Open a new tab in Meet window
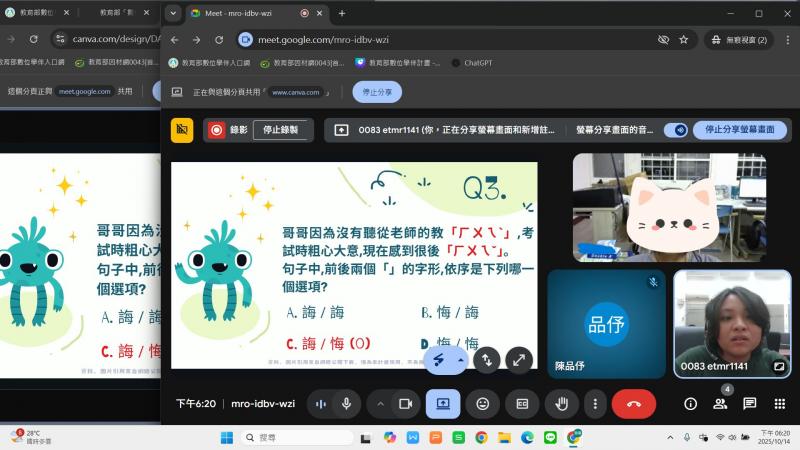This screenshot has width=800, height=450. pyautogui.click(x=342, y=13)
